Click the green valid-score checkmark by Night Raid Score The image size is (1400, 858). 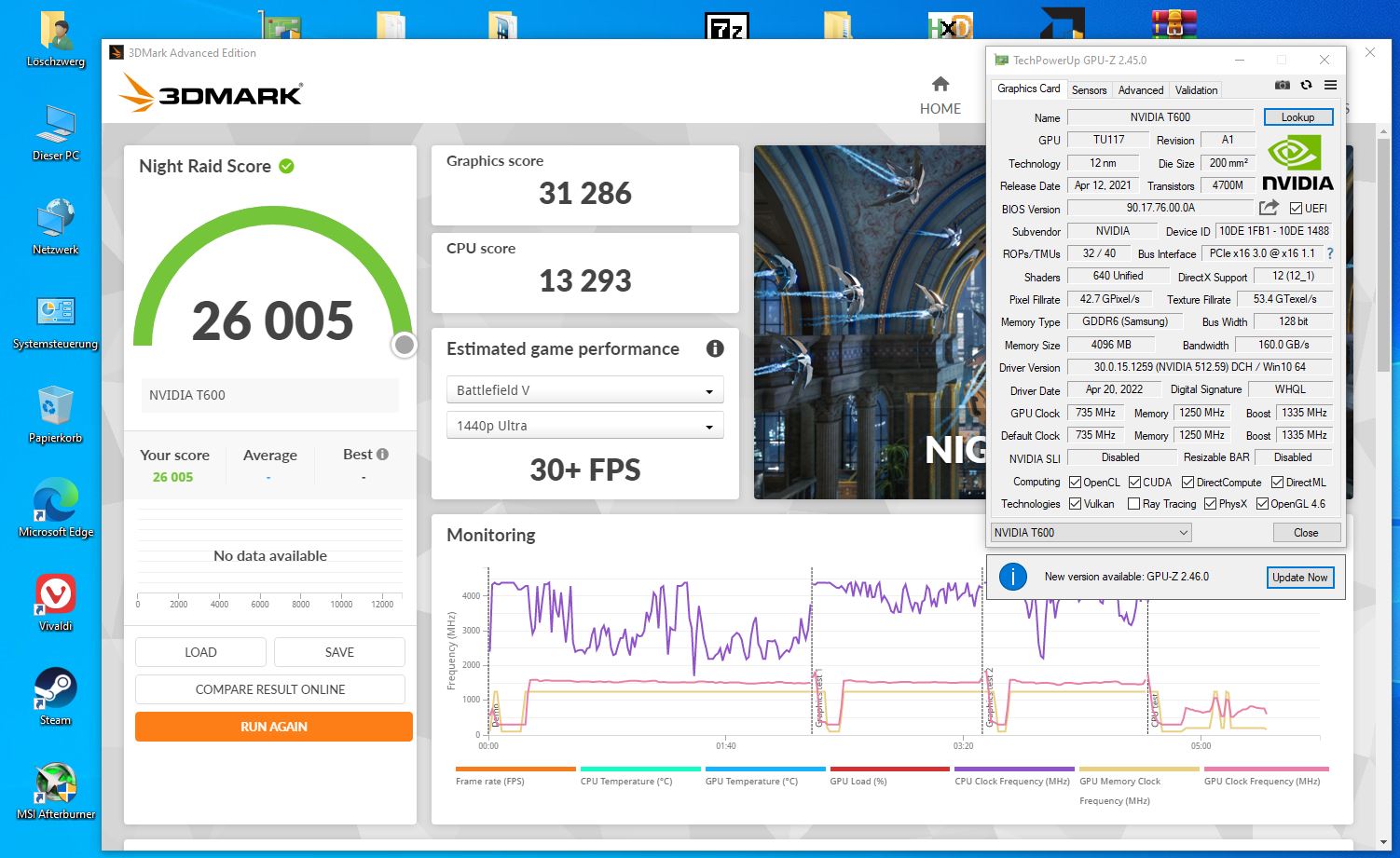286,166
